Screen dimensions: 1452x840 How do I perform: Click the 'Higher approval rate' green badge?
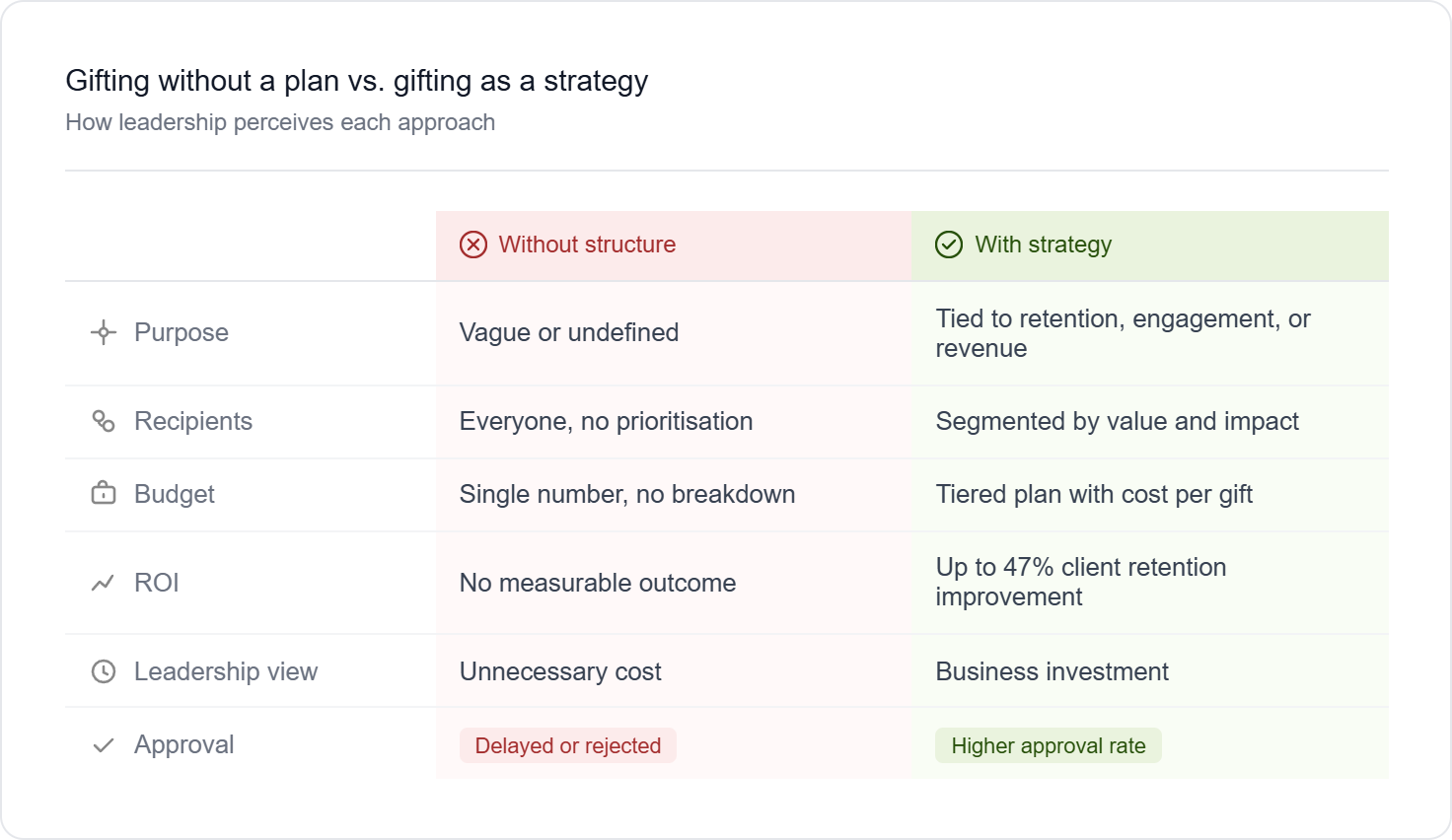[x=1048, y=745]
